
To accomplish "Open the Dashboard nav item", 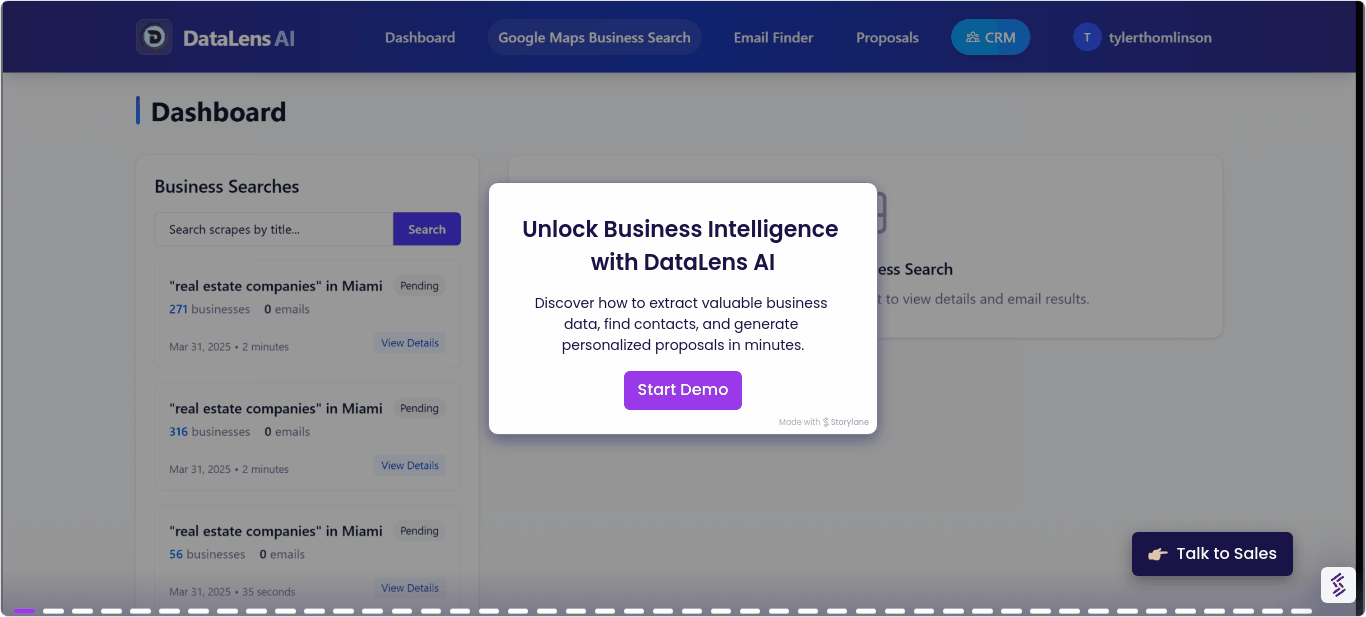I will [420, 37].
